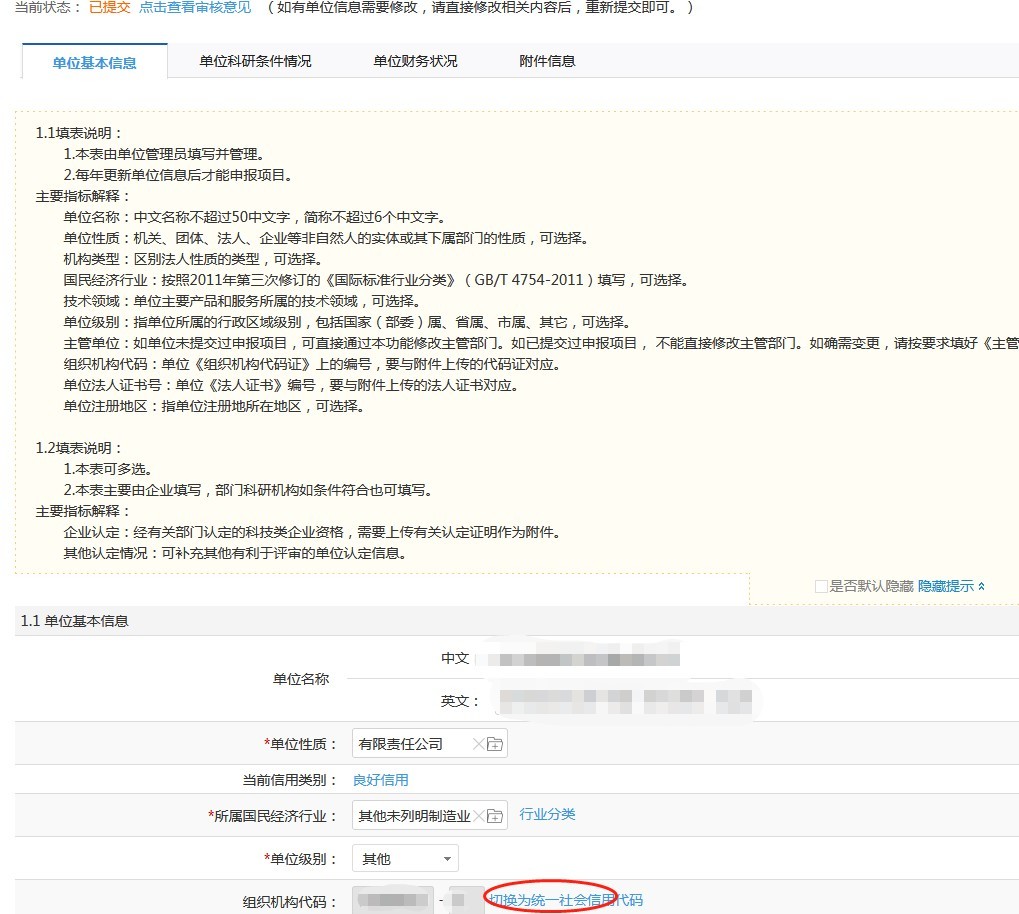
Task: Clear the 所属国民经济行业 field with X icon
Action: click(x=479, y=816)
